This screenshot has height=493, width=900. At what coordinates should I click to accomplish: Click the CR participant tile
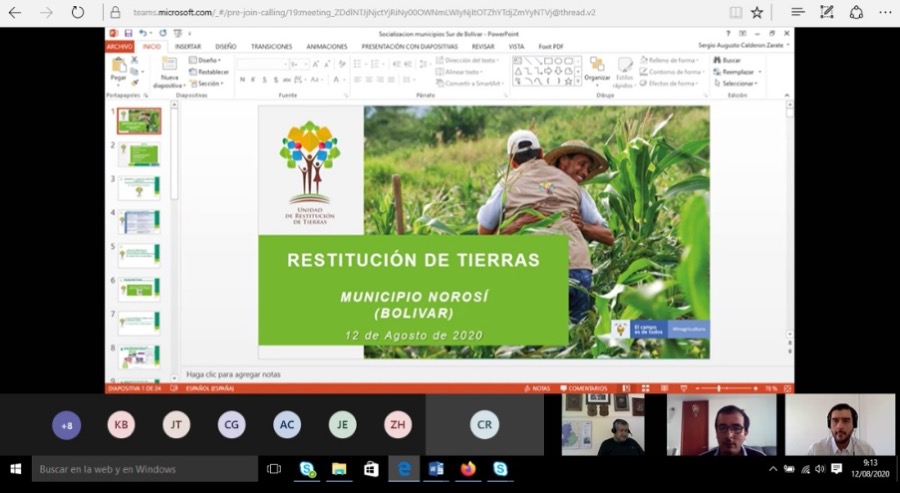pos(484,425)
